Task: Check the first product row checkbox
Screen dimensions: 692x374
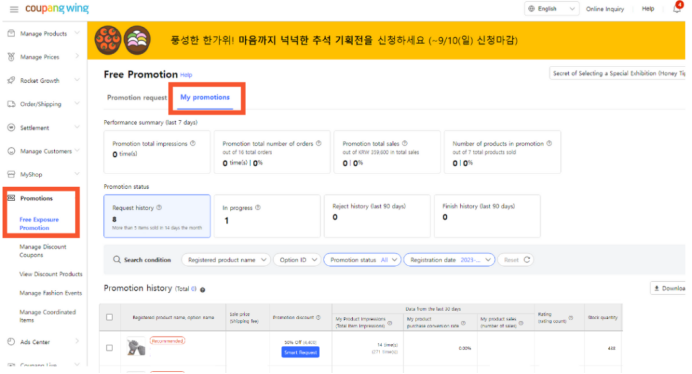Action: (x=109, y=348)
